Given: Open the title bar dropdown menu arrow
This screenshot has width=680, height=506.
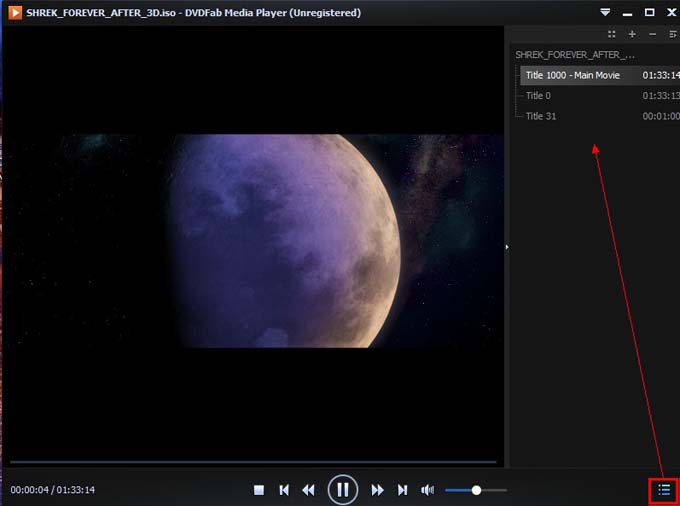Looking at the screenshot, I should point(605,12).
